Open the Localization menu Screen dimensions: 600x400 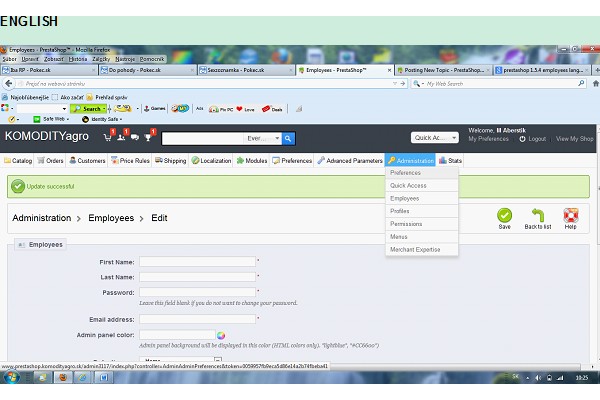coord(212,161)
